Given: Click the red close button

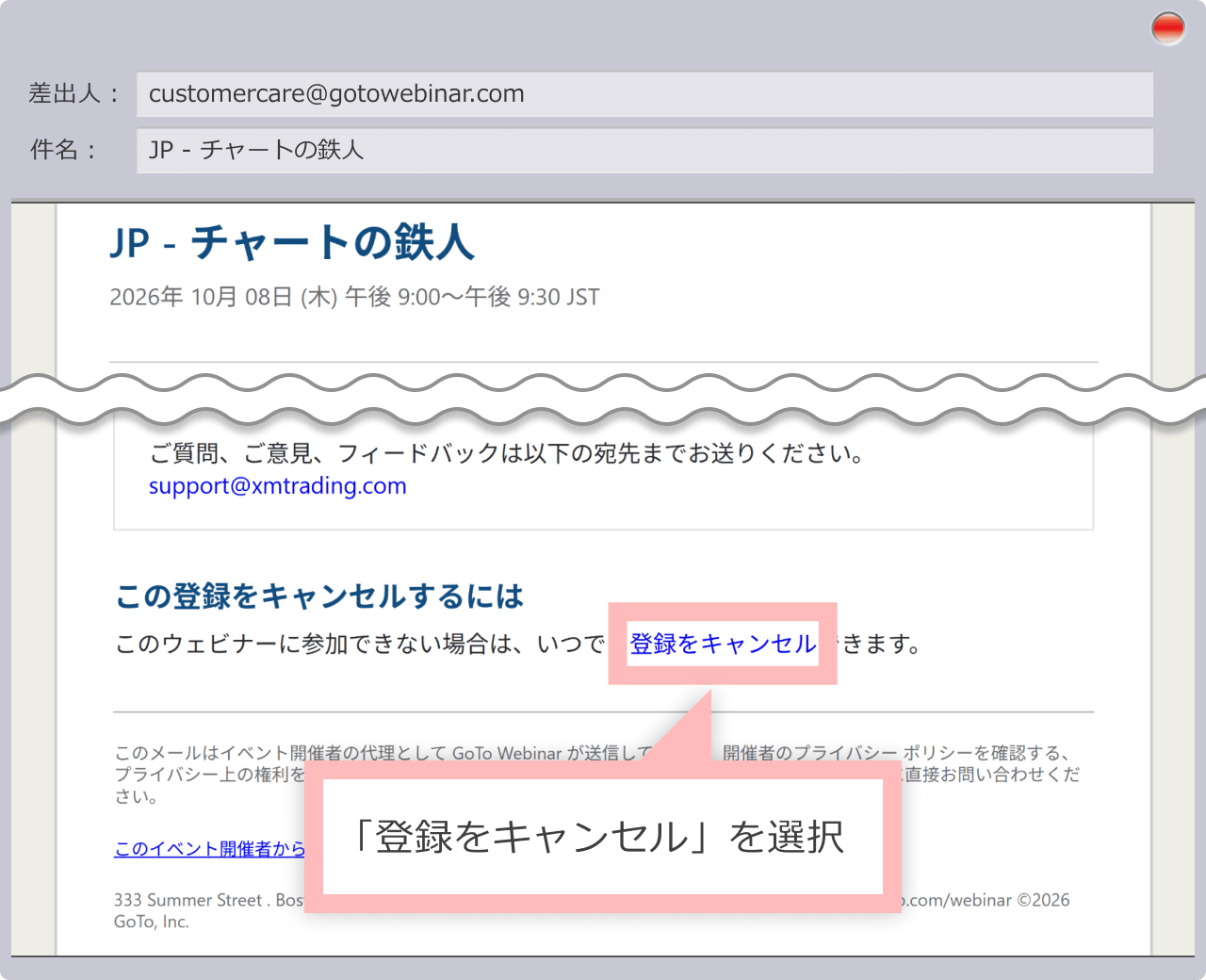Looking at the screenshot, I should [1168, 28].
